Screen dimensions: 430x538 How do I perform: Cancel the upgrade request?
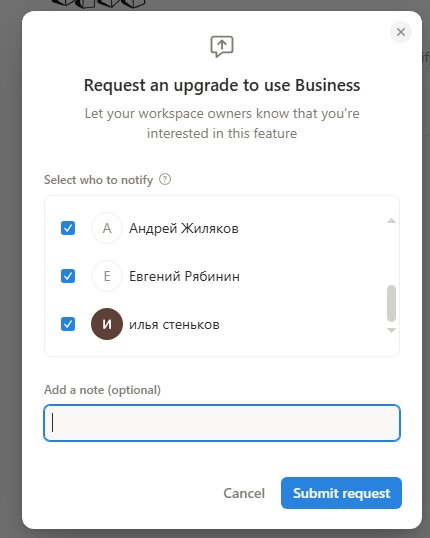coord(244,493)
